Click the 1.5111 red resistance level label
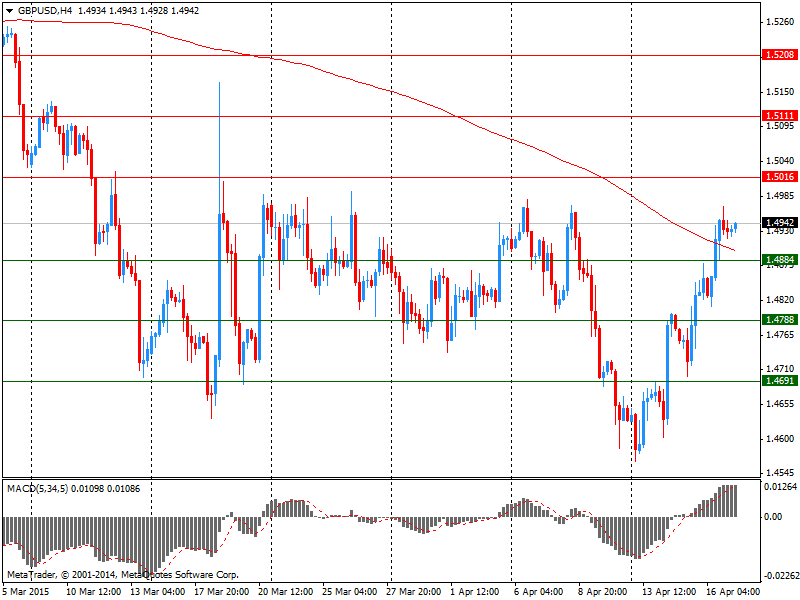 [780, 116]
